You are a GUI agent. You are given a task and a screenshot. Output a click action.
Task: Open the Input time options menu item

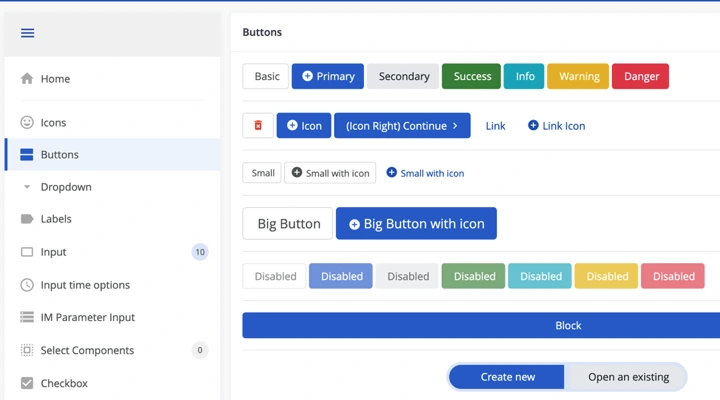tap(112, 285)
